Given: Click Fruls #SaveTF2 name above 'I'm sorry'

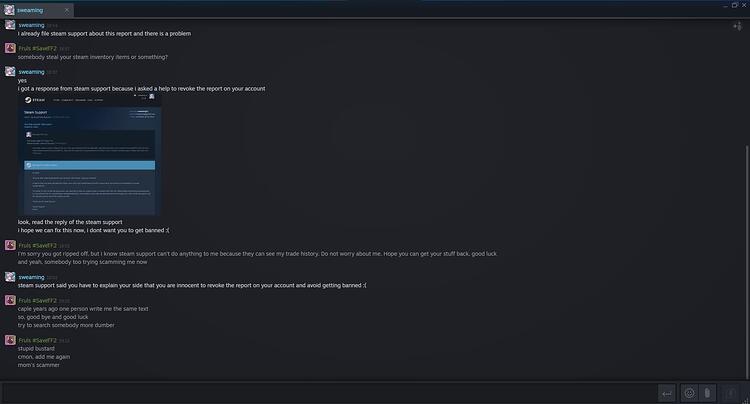Looking at the screenshot, I should click(37, 245).
